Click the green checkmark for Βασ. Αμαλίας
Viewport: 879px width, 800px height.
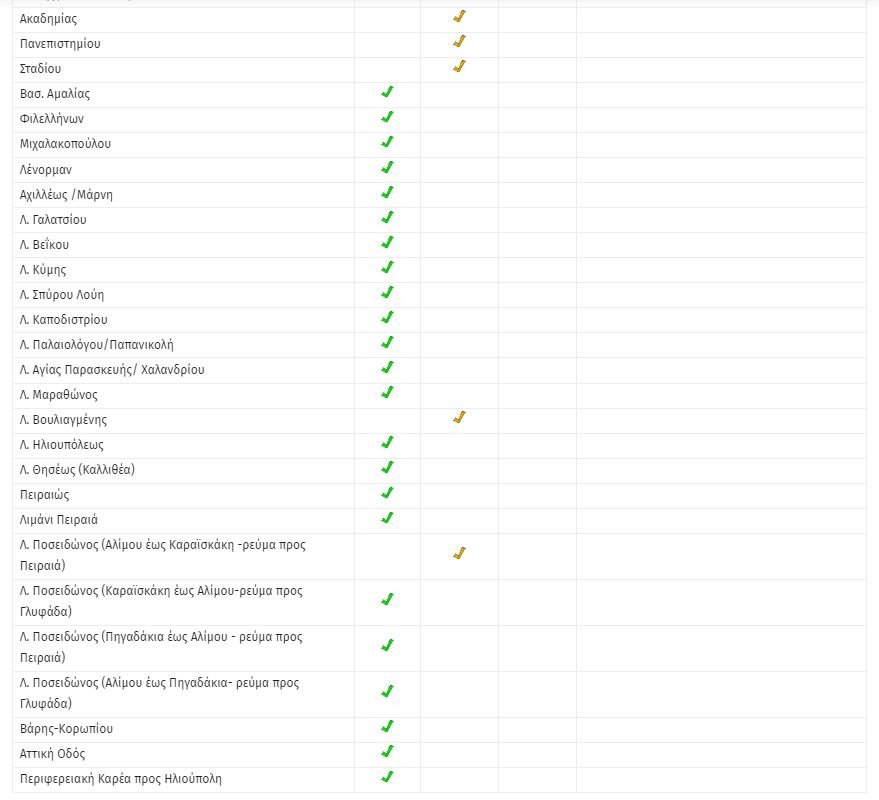387,92
